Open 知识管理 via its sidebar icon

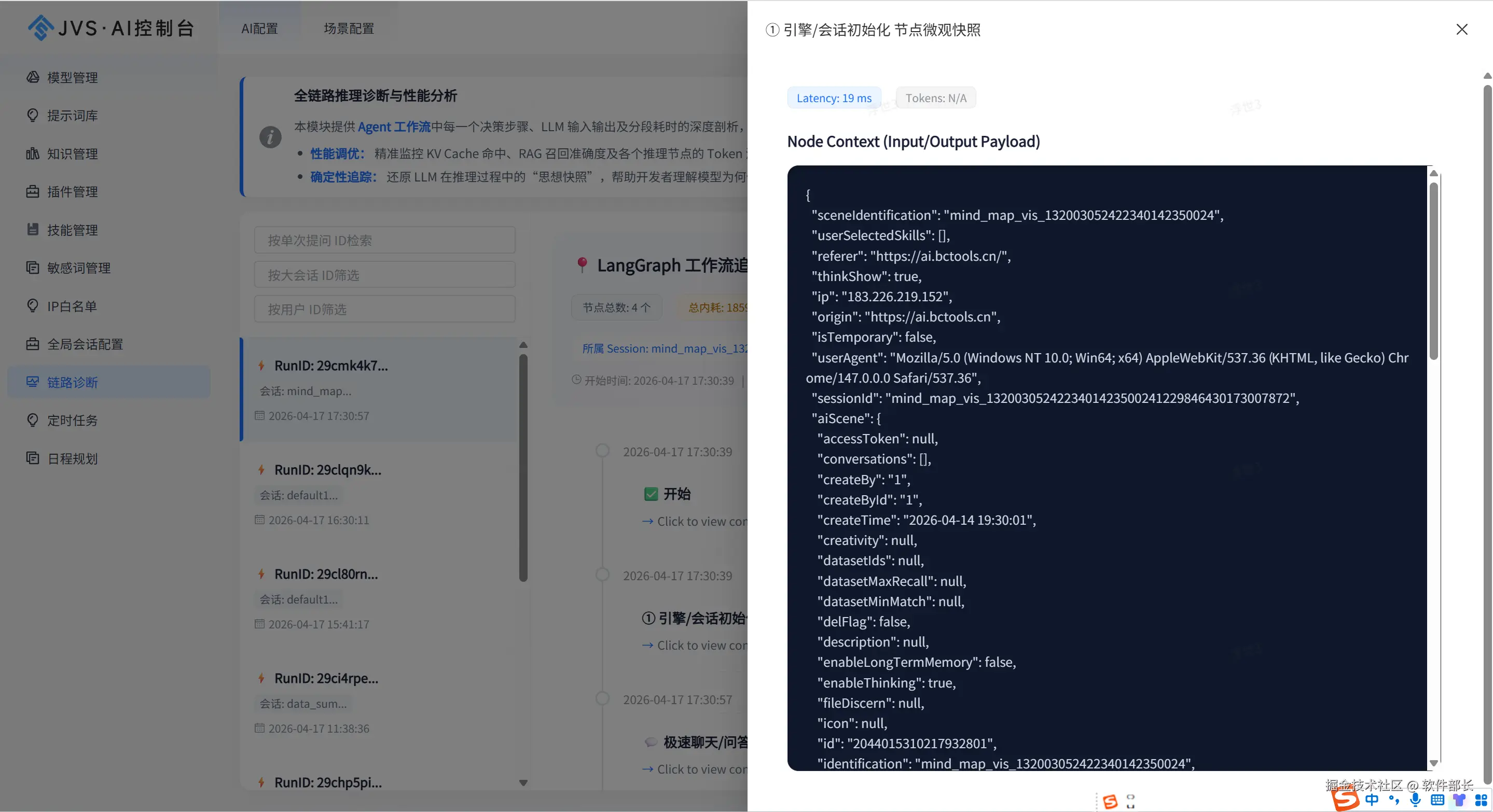pyautogui.click(x=33, y=153)
